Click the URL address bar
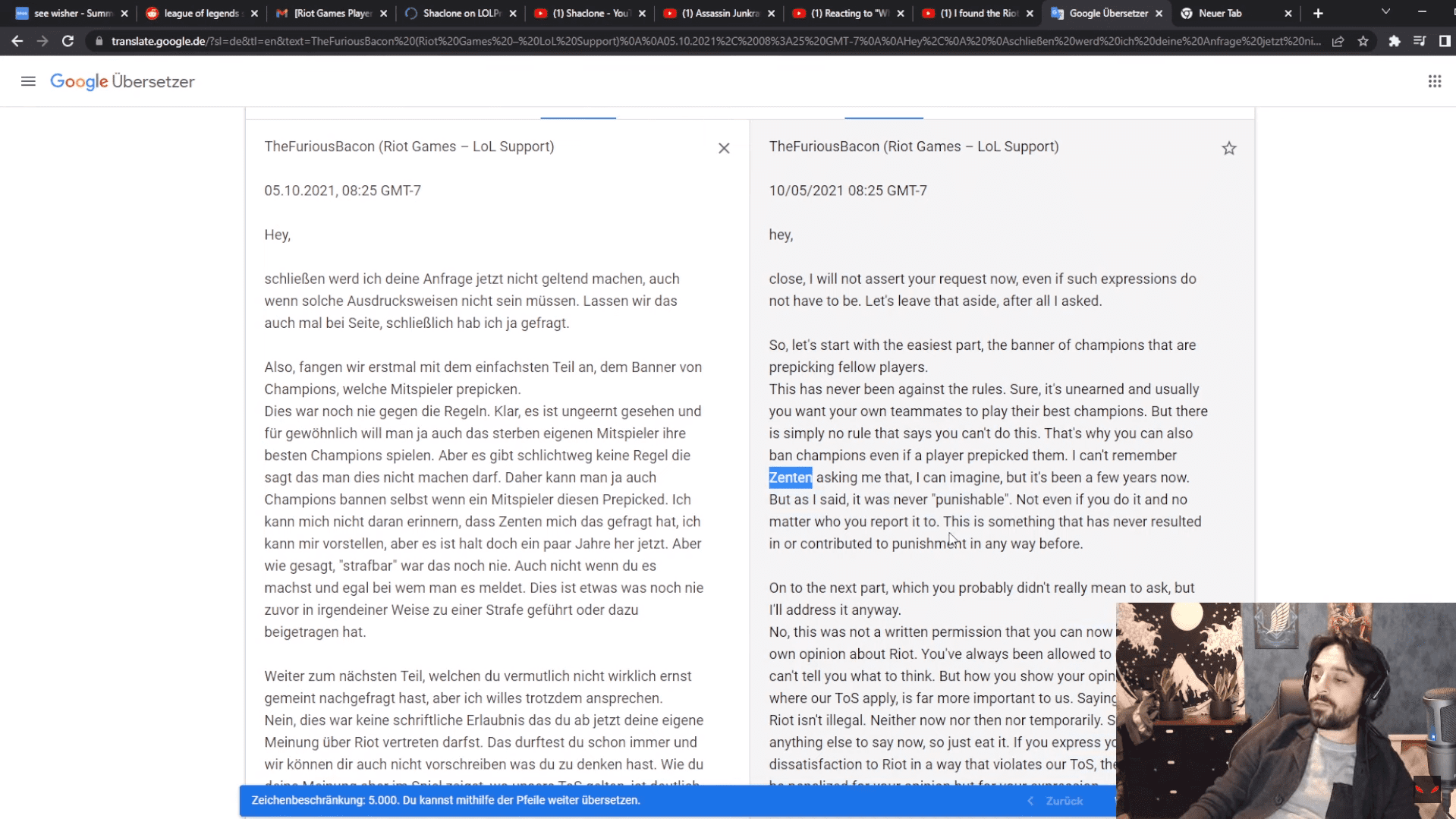Viewport: 1456px width, 819px height. (x=715, y=41)
